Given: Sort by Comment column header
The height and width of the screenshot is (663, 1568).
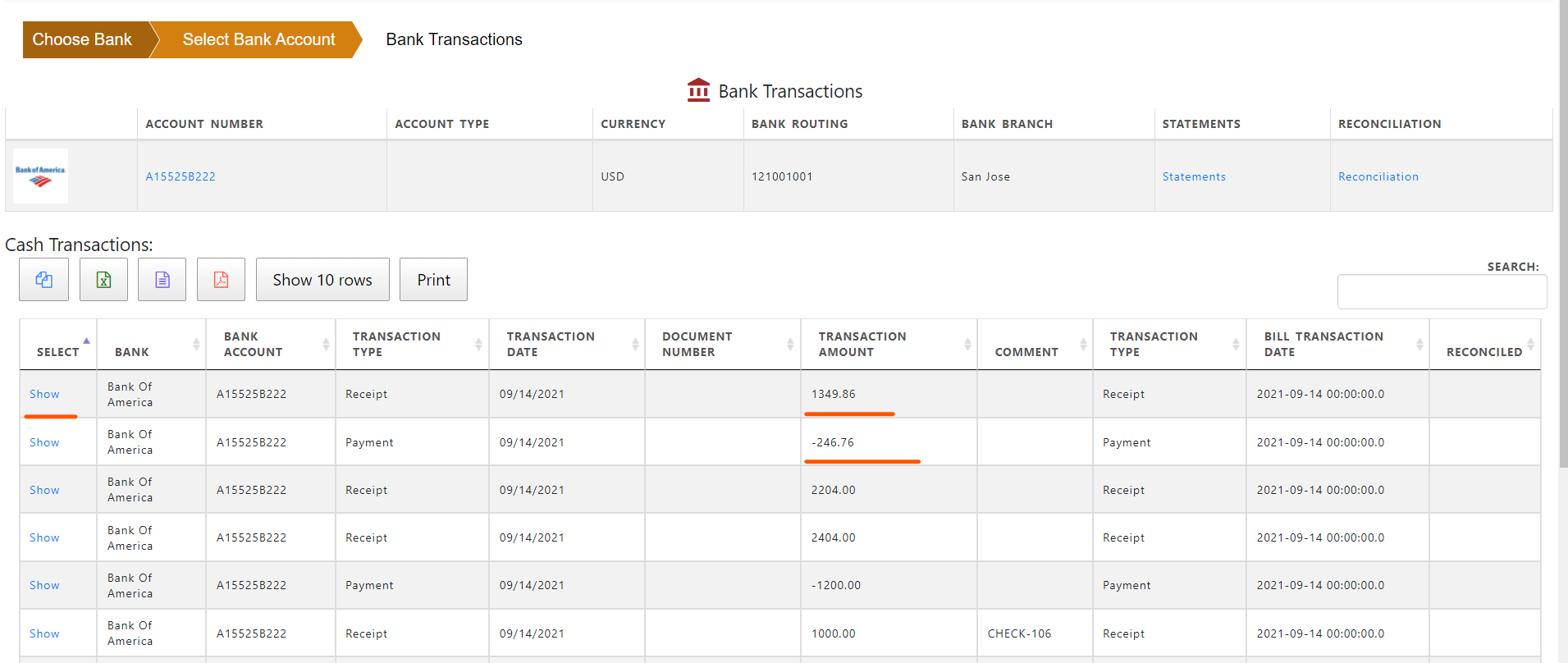Looking at the screenshot, I should [1035, 345].
